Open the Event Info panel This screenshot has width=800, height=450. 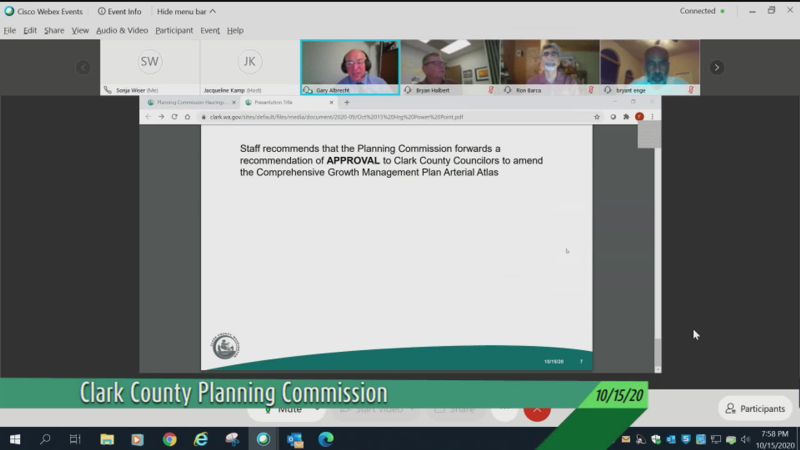(x=119, y=11)
